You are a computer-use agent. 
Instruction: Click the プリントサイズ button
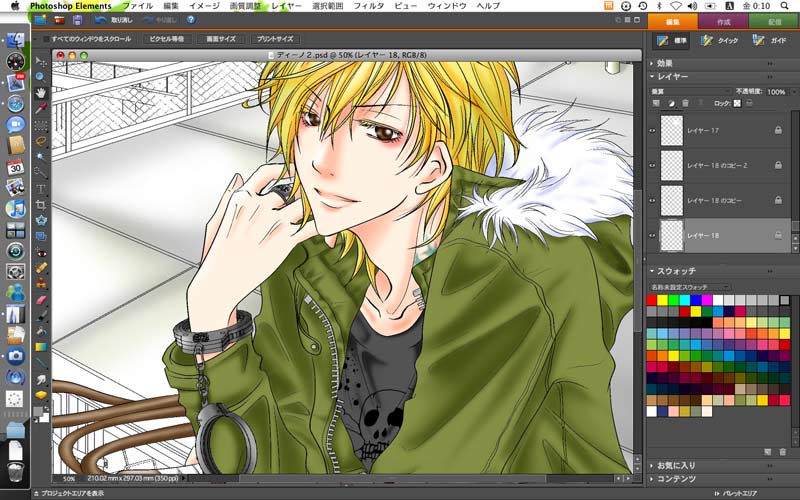coord(275,39)
